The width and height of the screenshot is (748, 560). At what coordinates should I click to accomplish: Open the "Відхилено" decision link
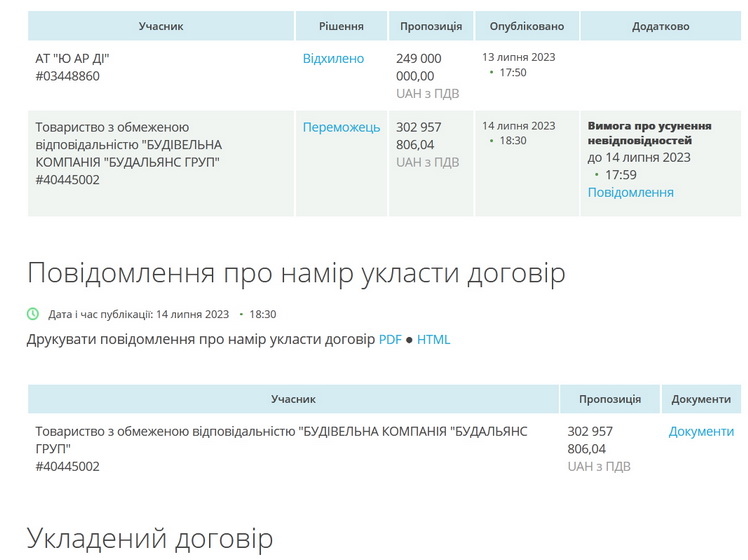(333, 59)
